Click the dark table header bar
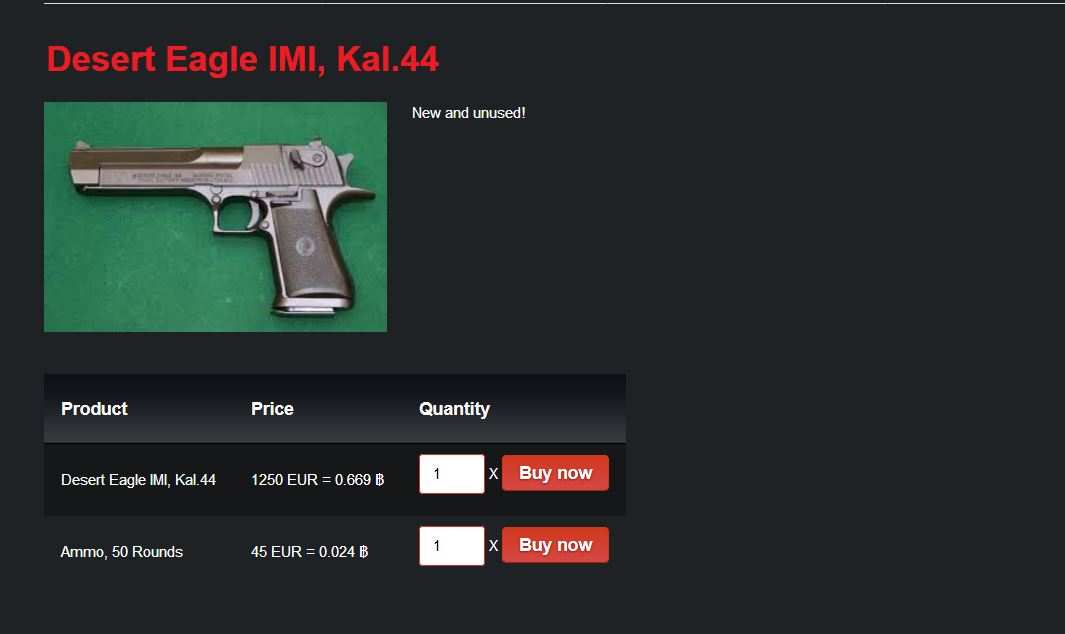 click(335, 408)
